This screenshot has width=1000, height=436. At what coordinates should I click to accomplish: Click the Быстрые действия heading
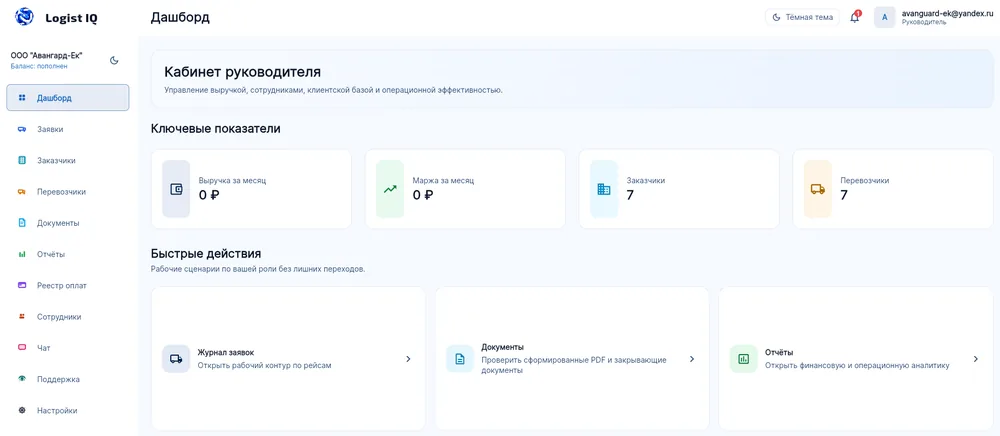(206, 254)
